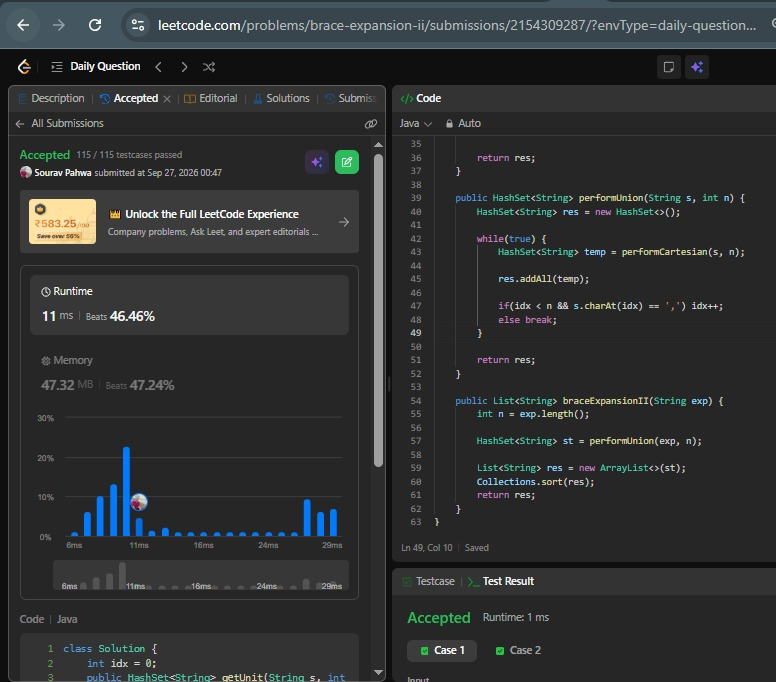Open the Solutions tab
Screen dimensions: 776x682
tap(282, 98)
